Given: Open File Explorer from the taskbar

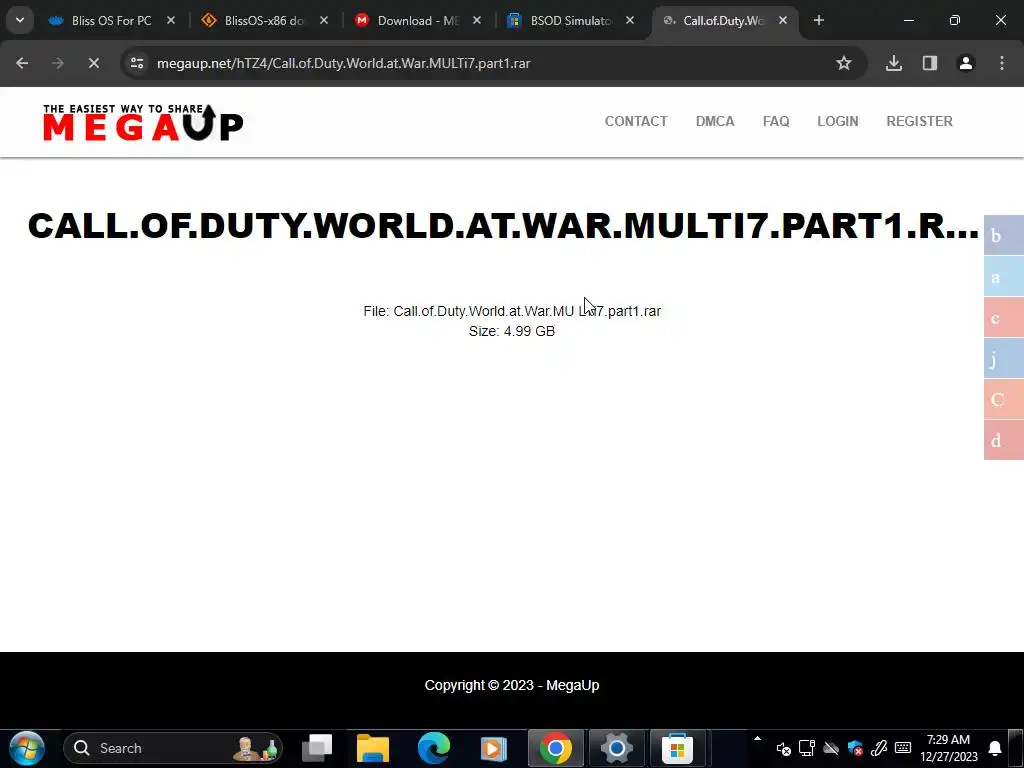Looking at the screenshot, I should coord(373,748).
